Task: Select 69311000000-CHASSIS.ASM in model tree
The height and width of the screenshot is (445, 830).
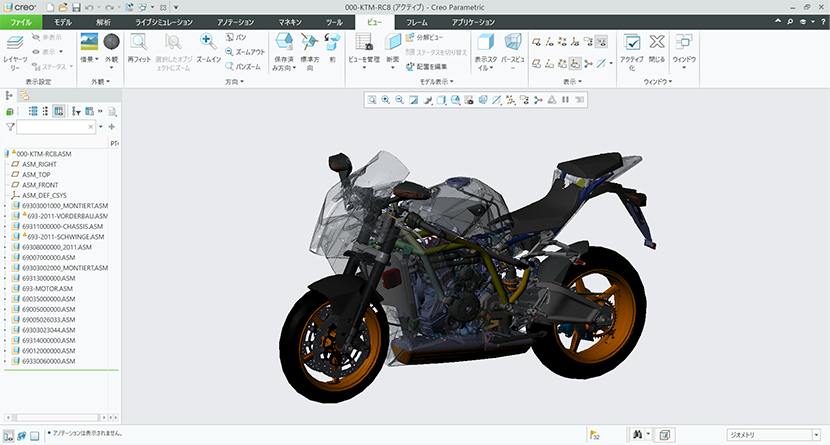Action: (61, 226)
